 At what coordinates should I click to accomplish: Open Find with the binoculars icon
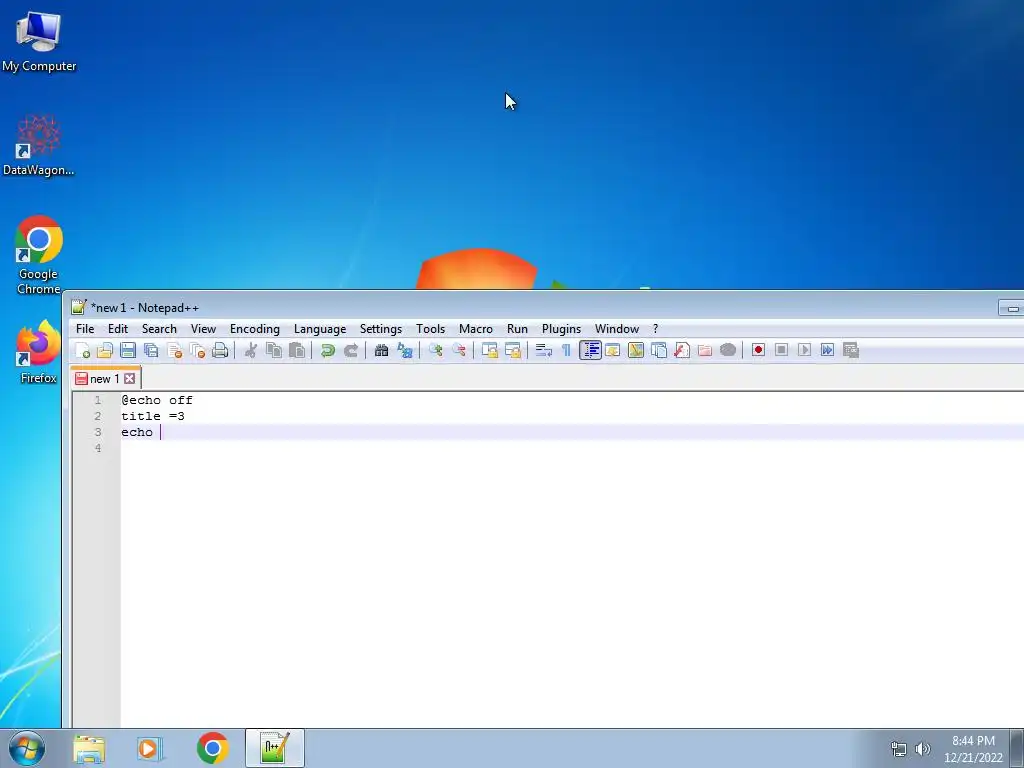click(381, 351)
